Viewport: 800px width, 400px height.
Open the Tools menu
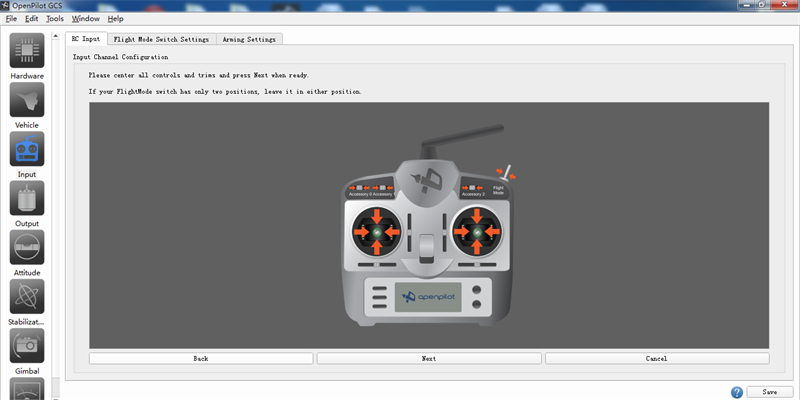click(x=55, y=19)
